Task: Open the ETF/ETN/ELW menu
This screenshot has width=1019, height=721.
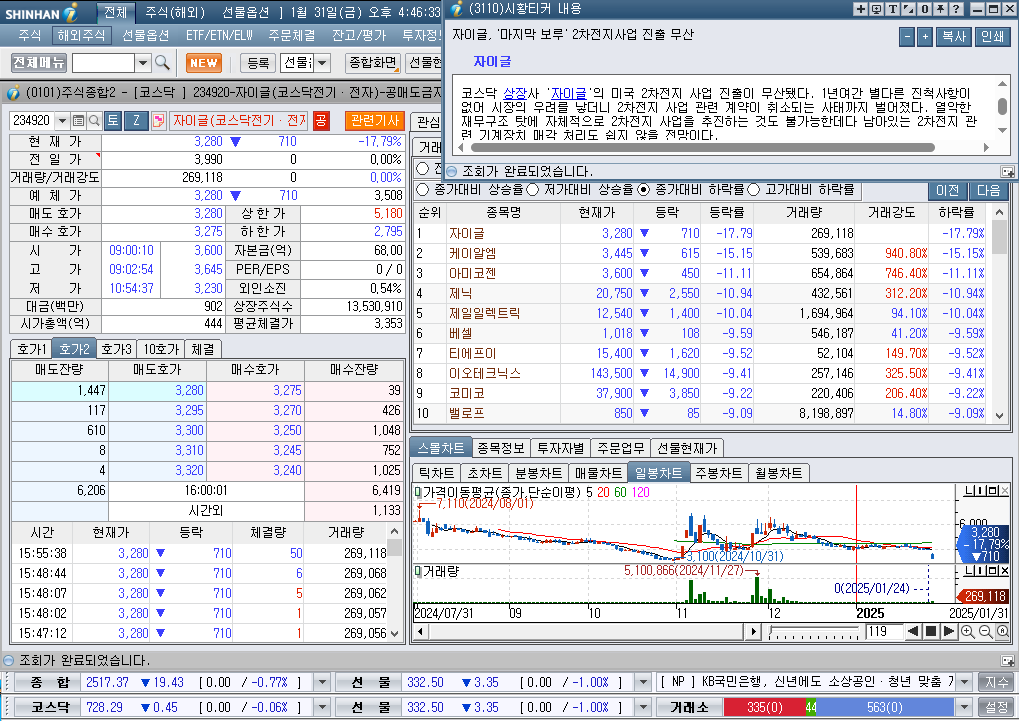Action: coord(219,35)
